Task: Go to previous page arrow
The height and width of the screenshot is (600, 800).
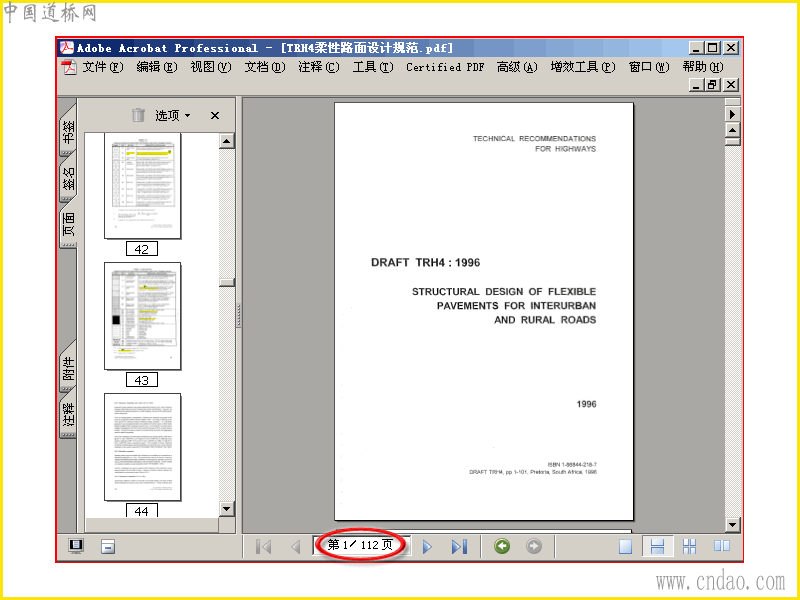Action: click(295, 546)
